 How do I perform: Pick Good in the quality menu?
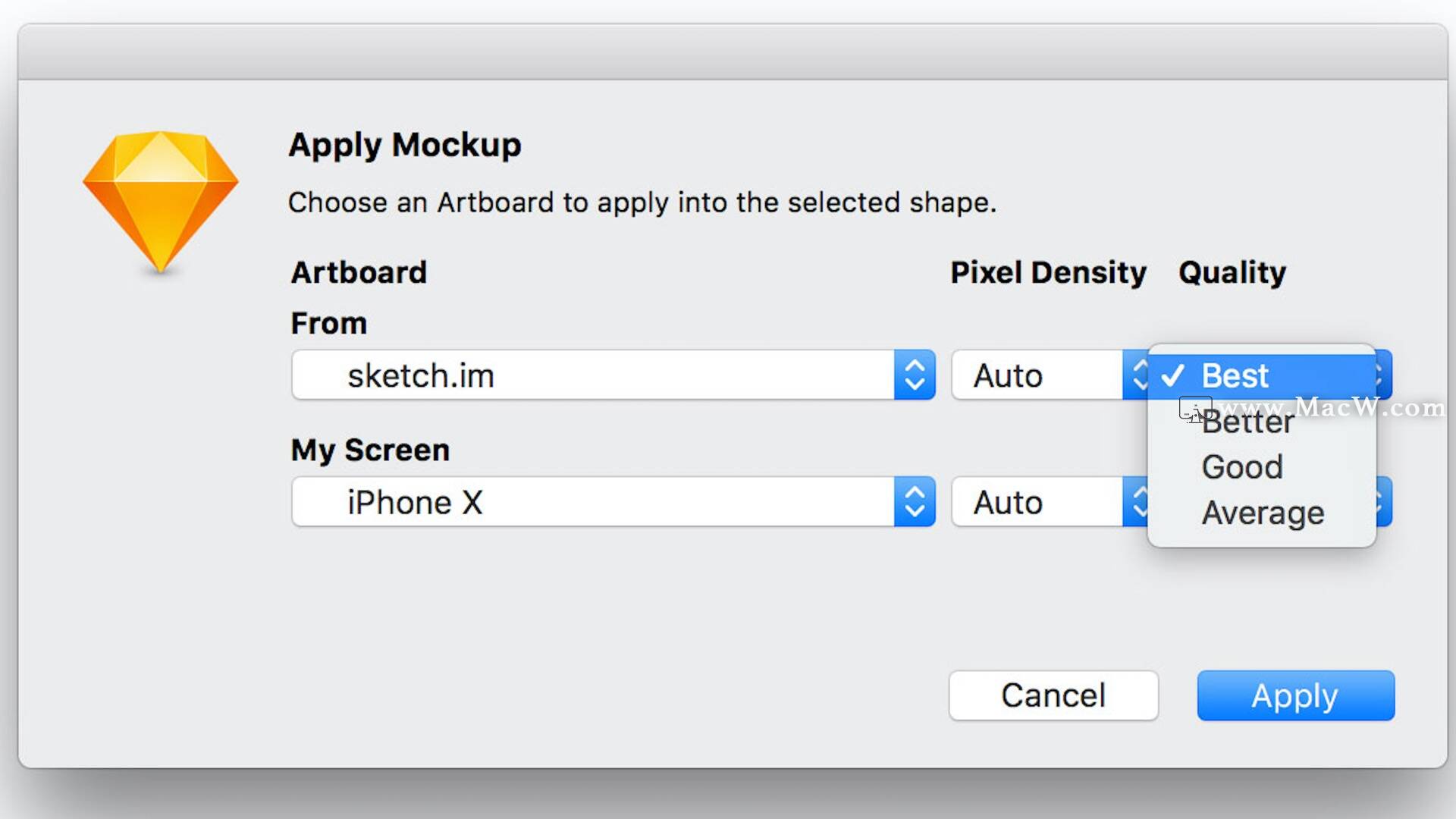point(1243,467)
